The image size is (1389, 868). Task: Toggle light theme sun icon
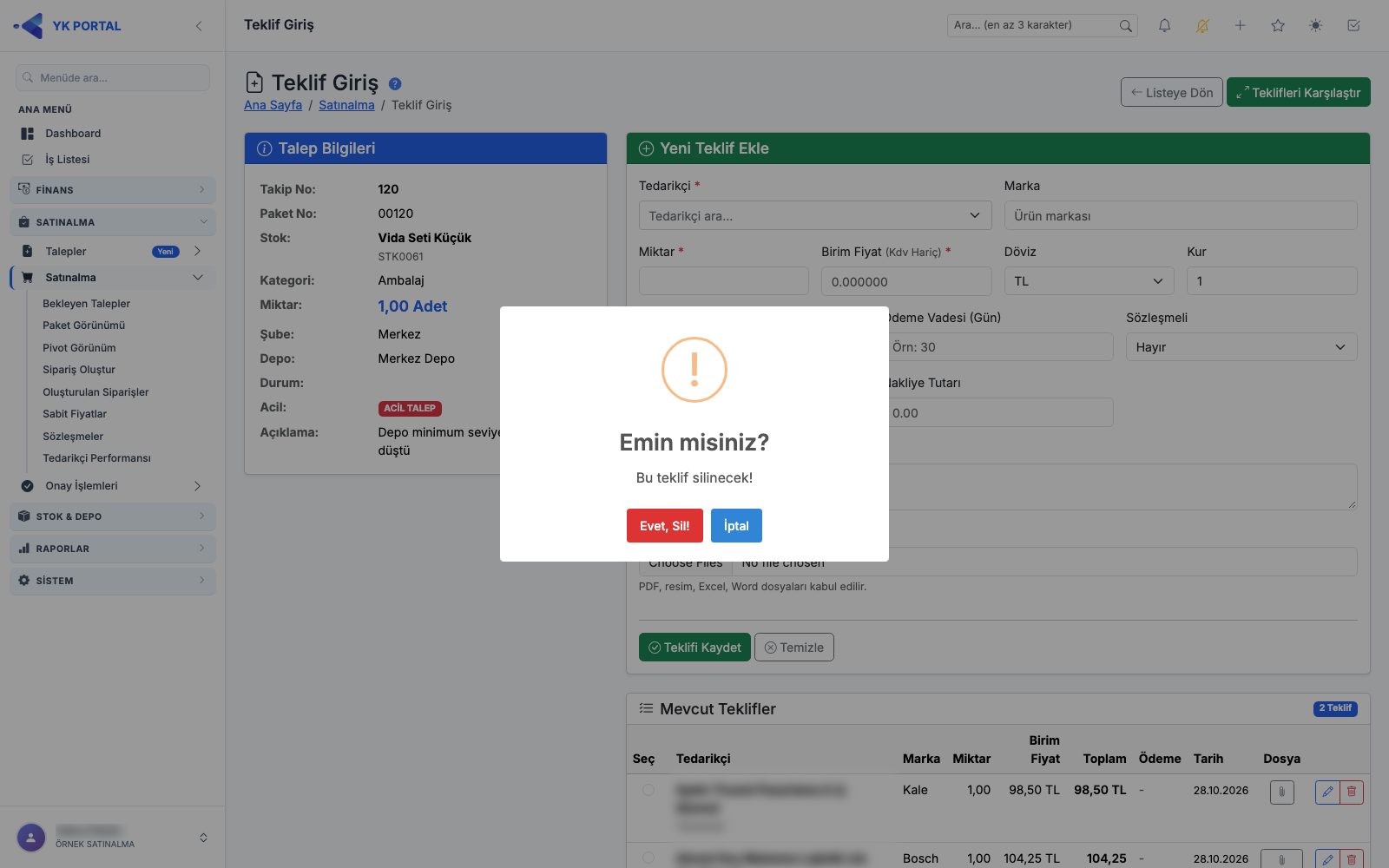click(x=1316, y=26)
